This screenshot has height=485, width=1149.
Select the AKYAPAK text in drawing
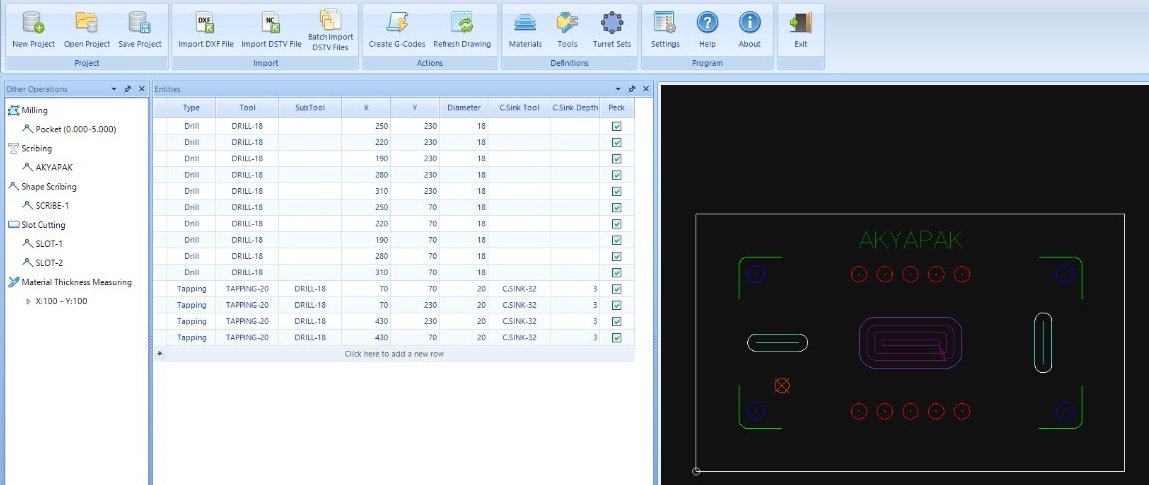(x=910, y=240)
